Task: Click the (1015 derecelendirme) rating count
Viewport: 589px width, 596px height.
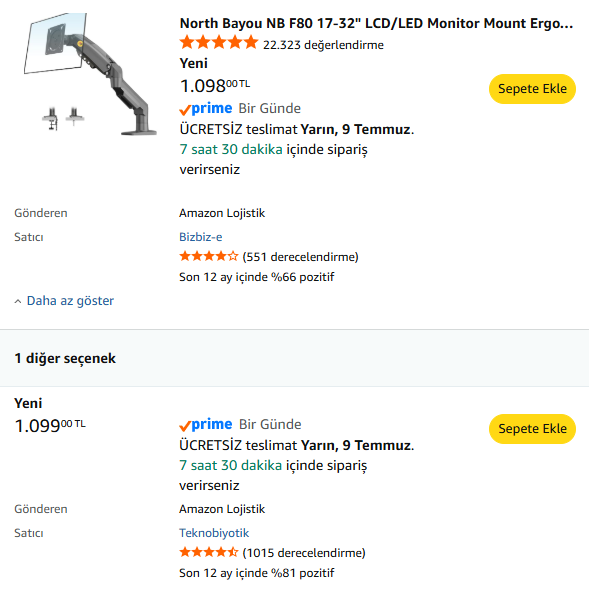Action: pos(304,553)
